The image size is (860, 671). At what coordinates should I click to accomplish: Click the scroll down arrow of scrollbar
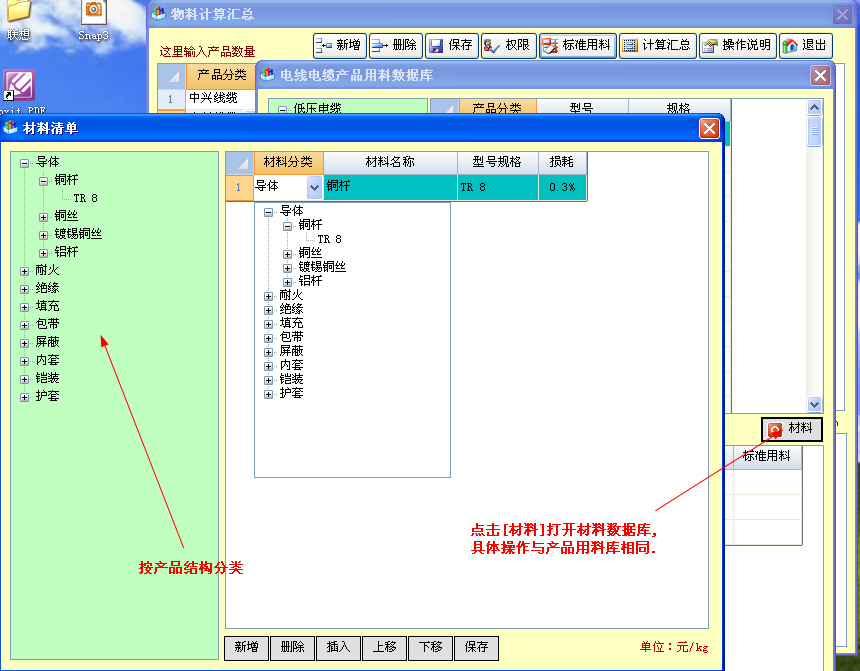814,405
